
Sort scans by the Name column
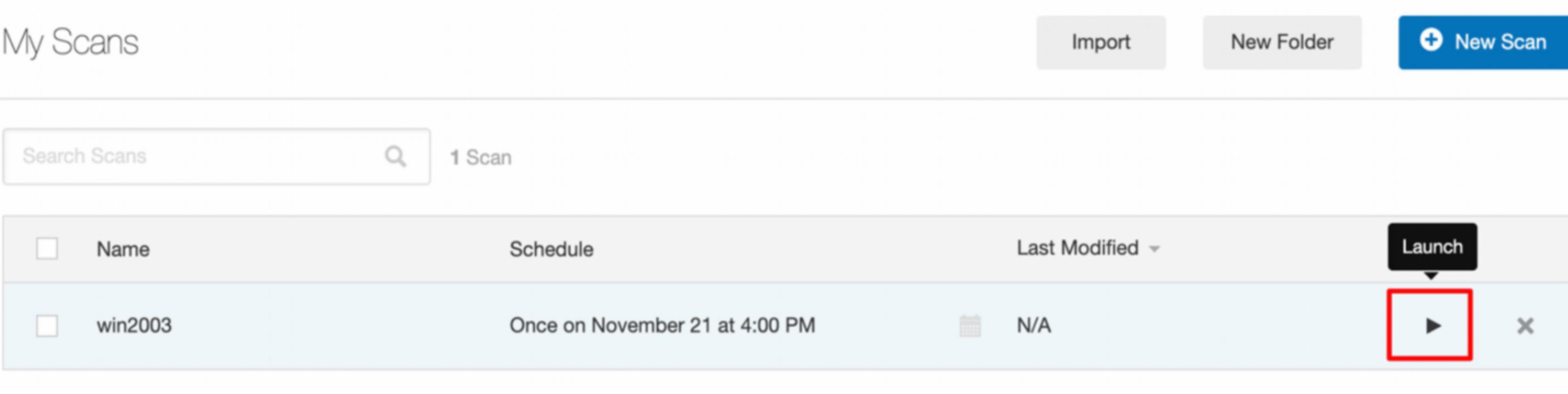pos(123,249)
